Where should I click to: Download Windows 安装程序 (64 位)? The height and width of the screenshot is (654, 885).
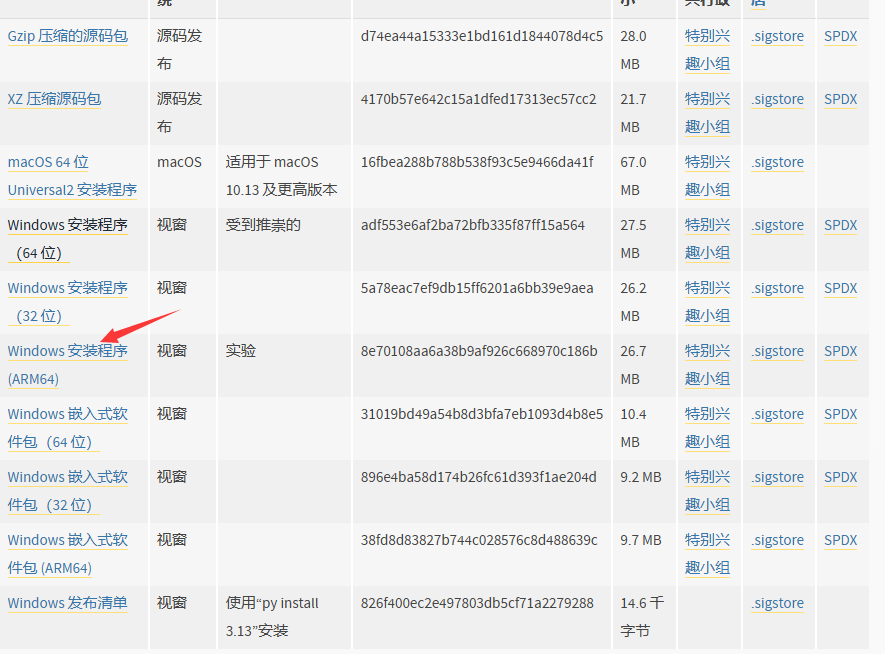pos(68,239)
